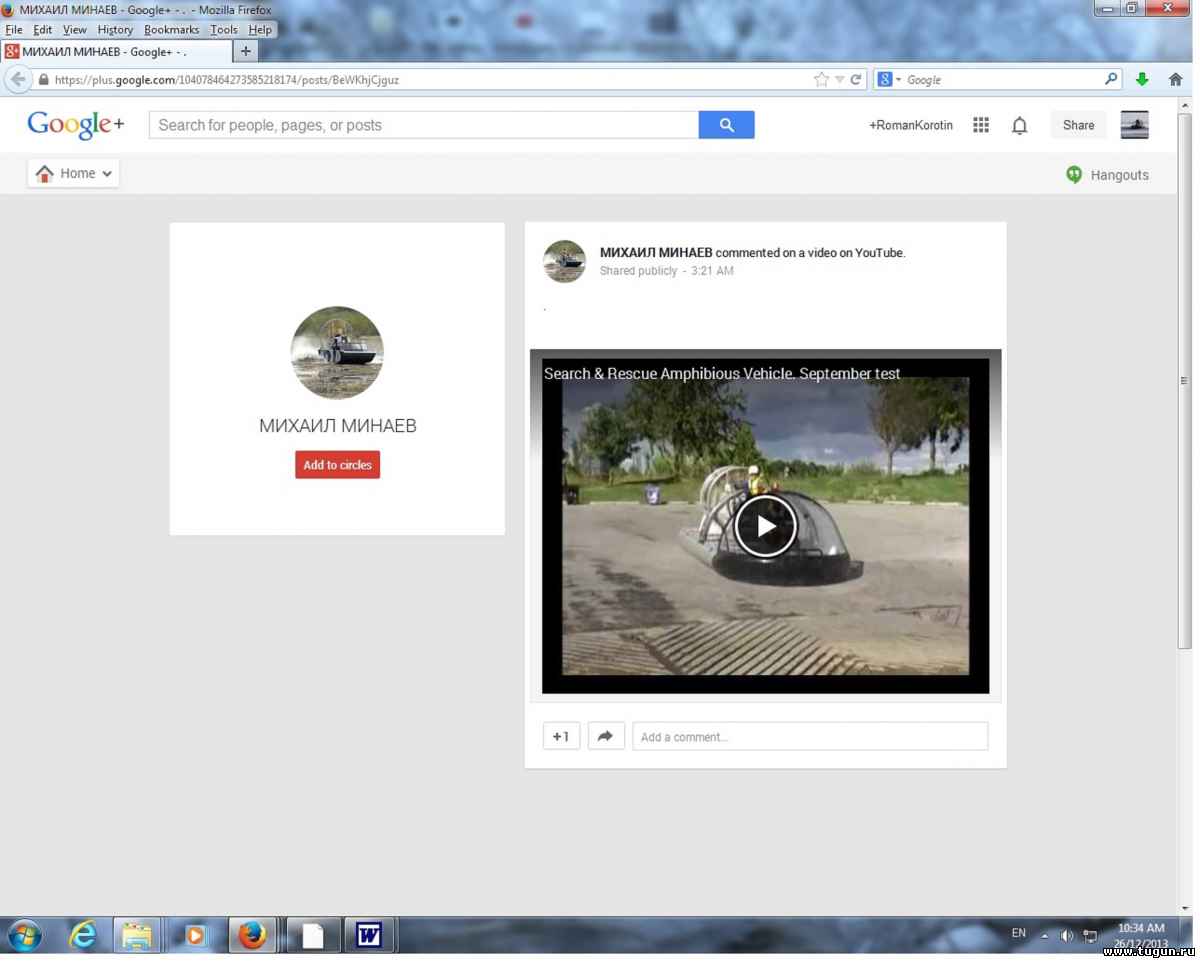Click the Firefox back arrow button

[x=18, y=79]
